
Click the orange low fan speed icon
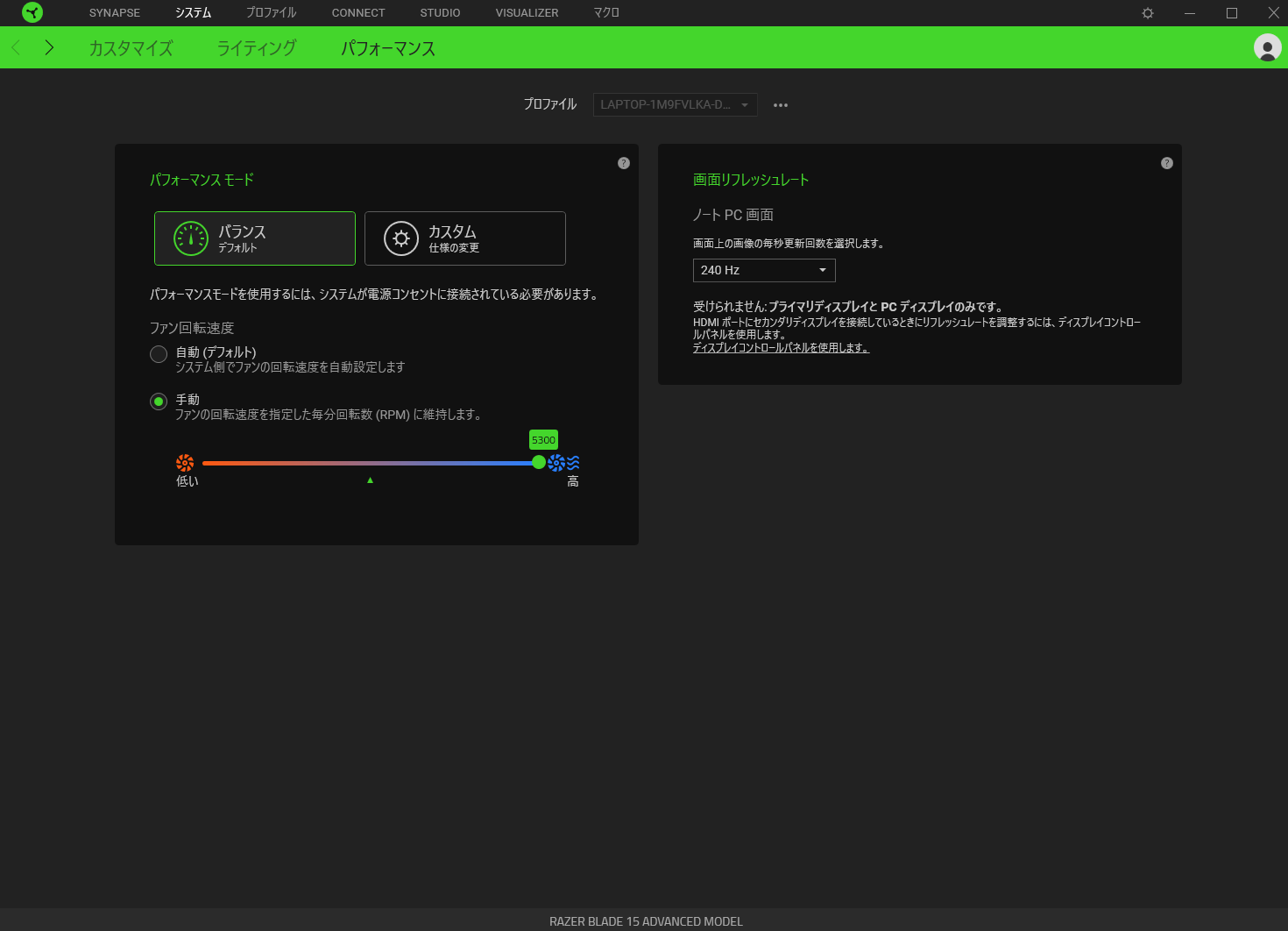coord(185,463)
